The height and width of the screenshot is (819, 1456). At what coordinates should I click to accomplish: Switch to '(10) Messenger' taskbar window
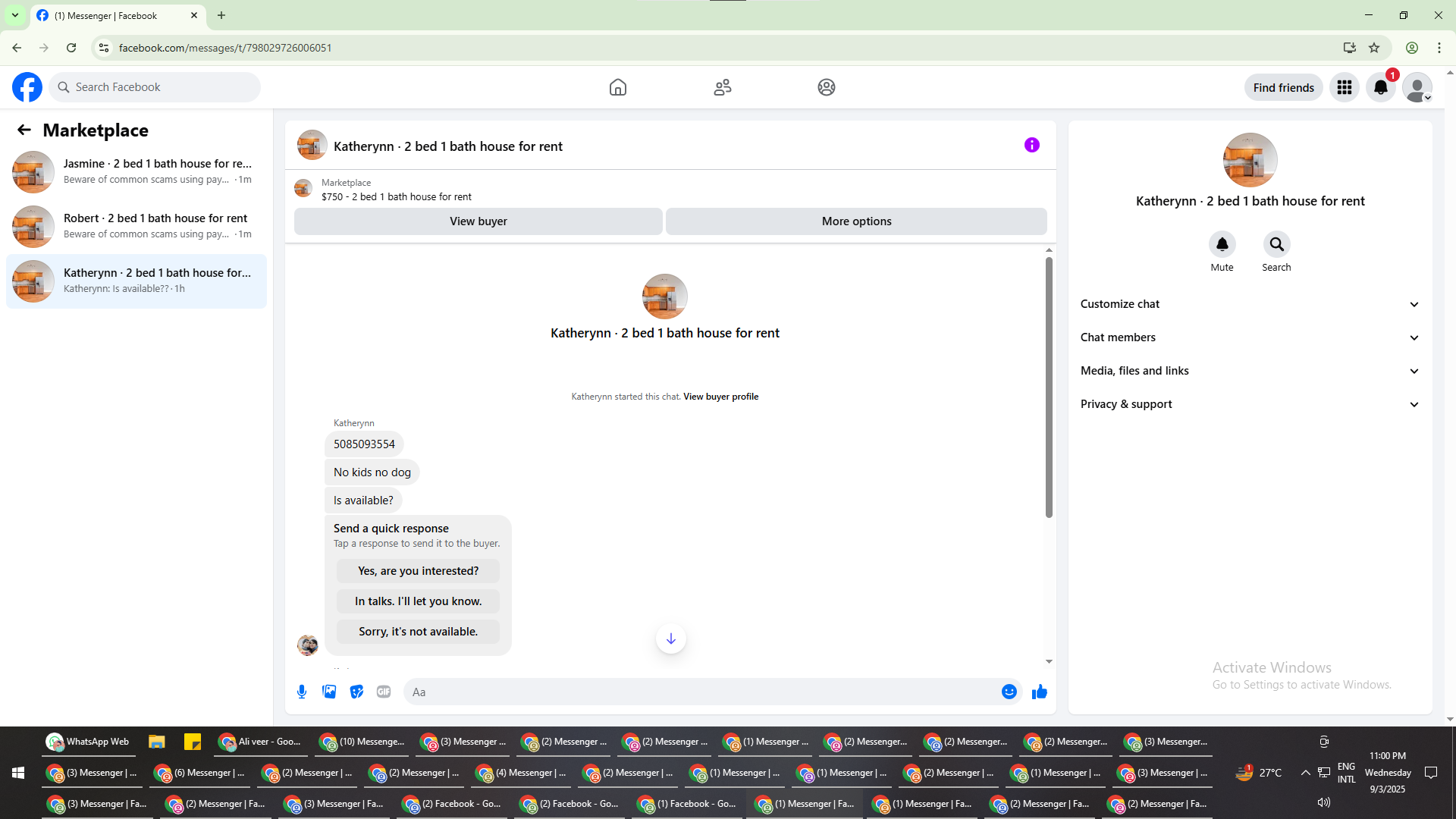[362, 742]
